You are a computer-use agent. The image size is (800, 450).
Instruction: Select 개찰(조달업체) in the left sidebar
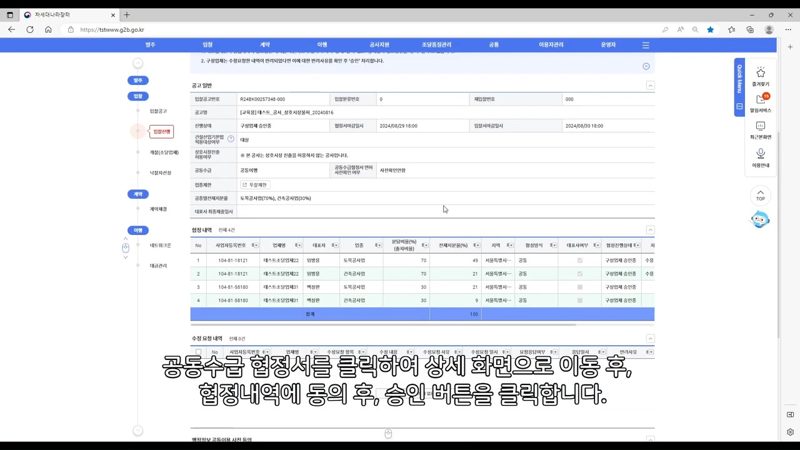[164, 152]
